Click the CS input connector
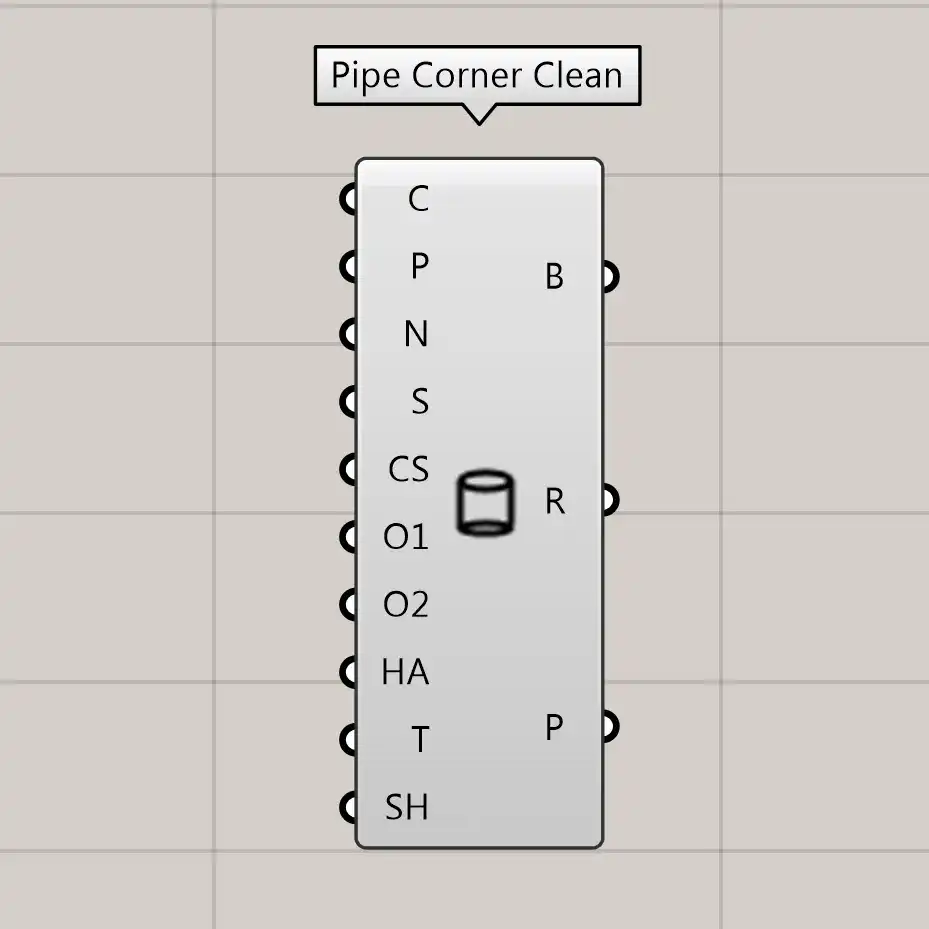Screen dimensions: 929x929 pos(348,469)
